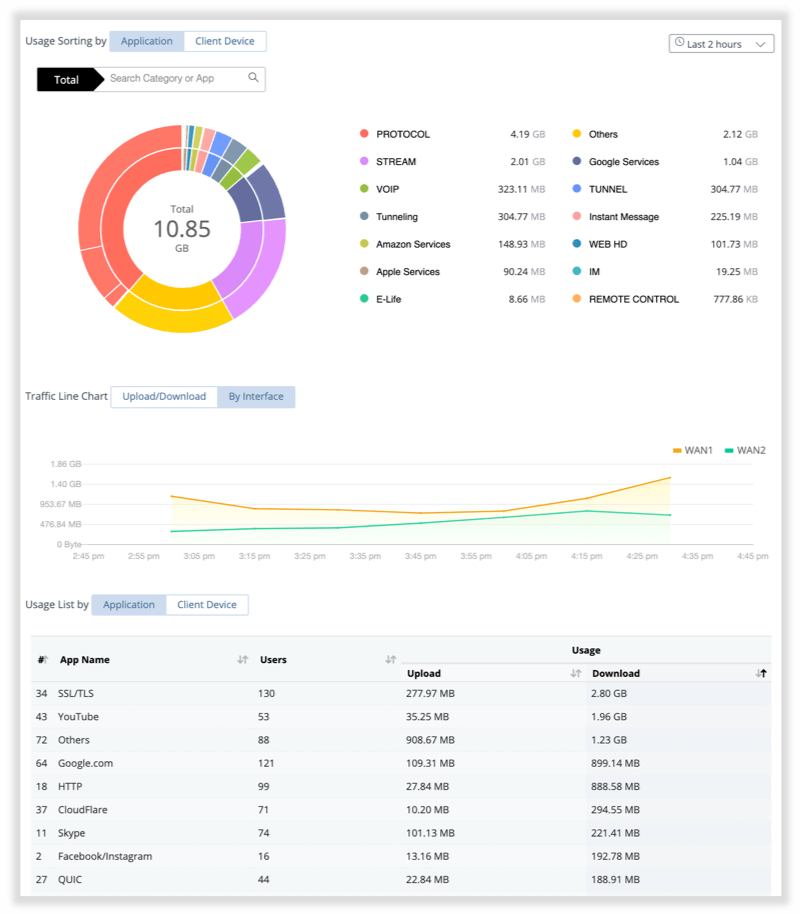
Task: Click the yellow Others legend color dot
Action: (577, 134)
